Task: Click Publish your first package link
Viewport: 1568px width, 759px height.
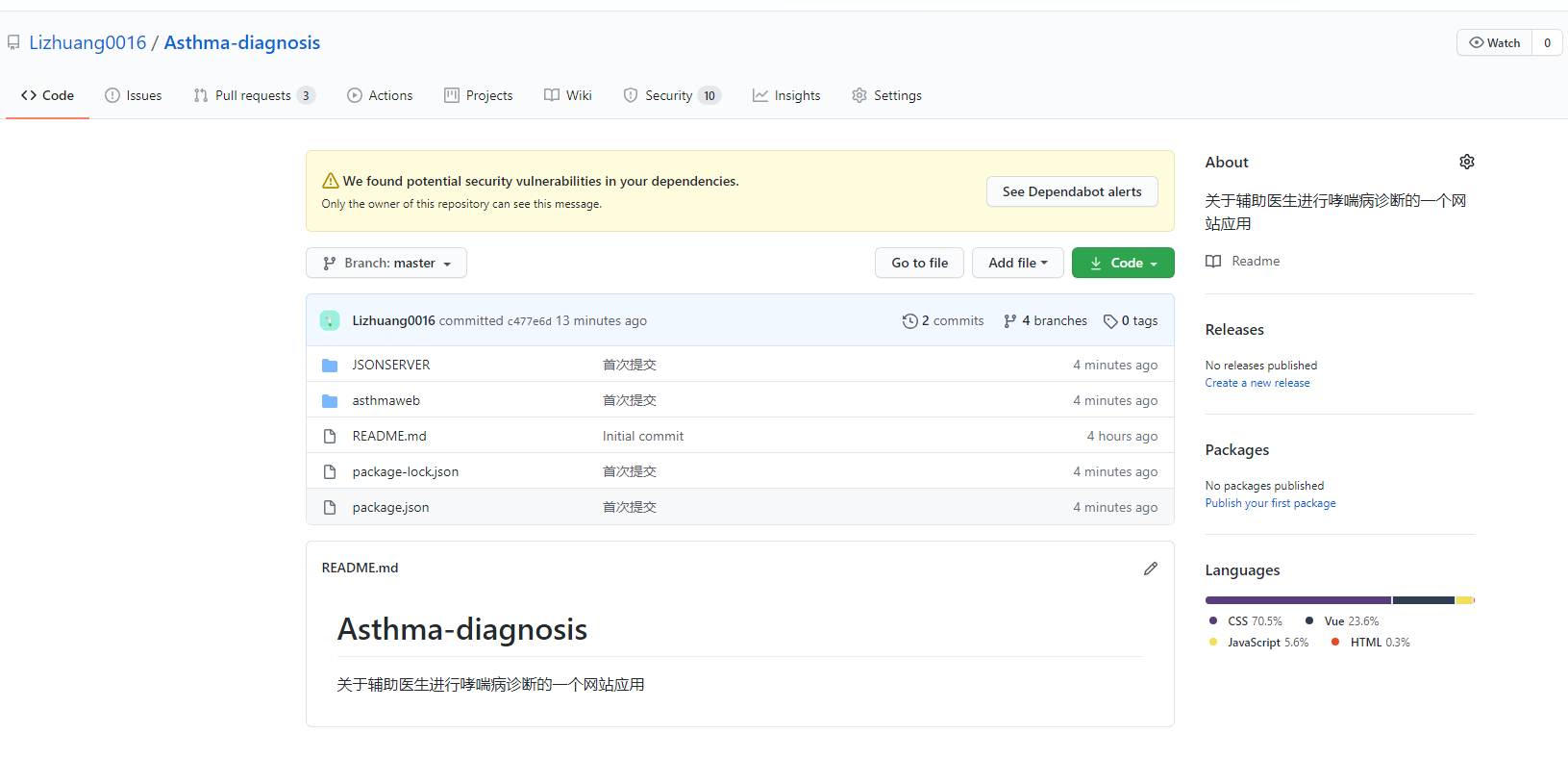Action: point(1271,503)
